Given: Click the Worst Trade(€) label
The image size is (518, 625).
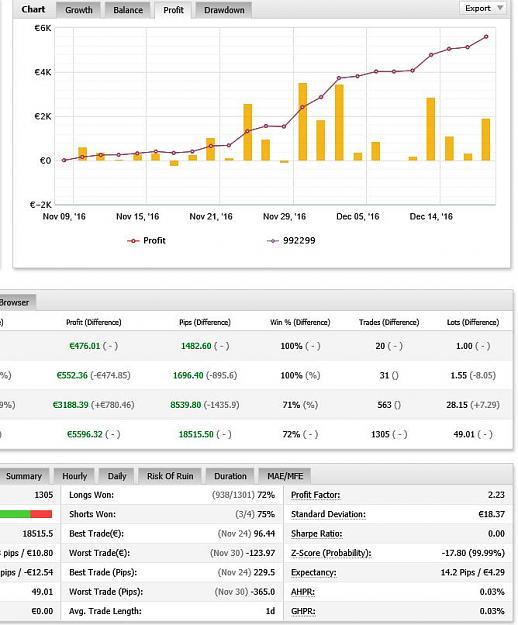Looking at the screenshot, I should pos(99,553).
